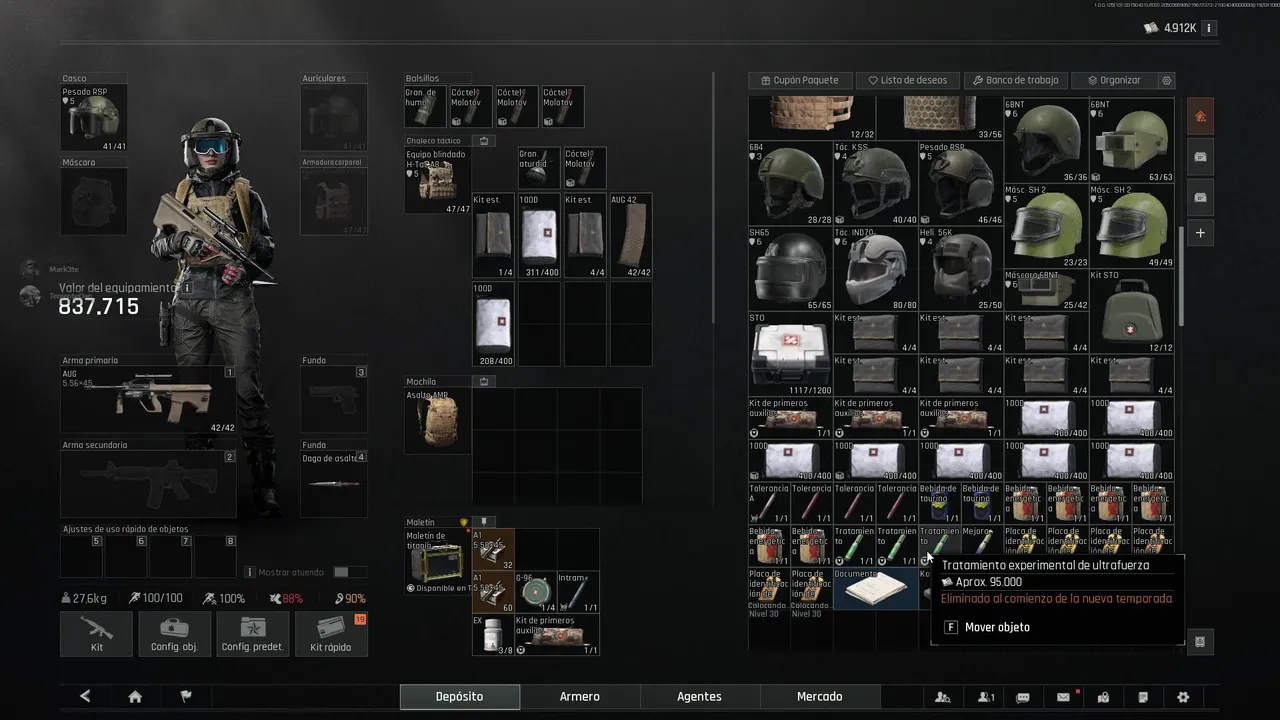Open the Kit button with rifle icon

point(97,634)
